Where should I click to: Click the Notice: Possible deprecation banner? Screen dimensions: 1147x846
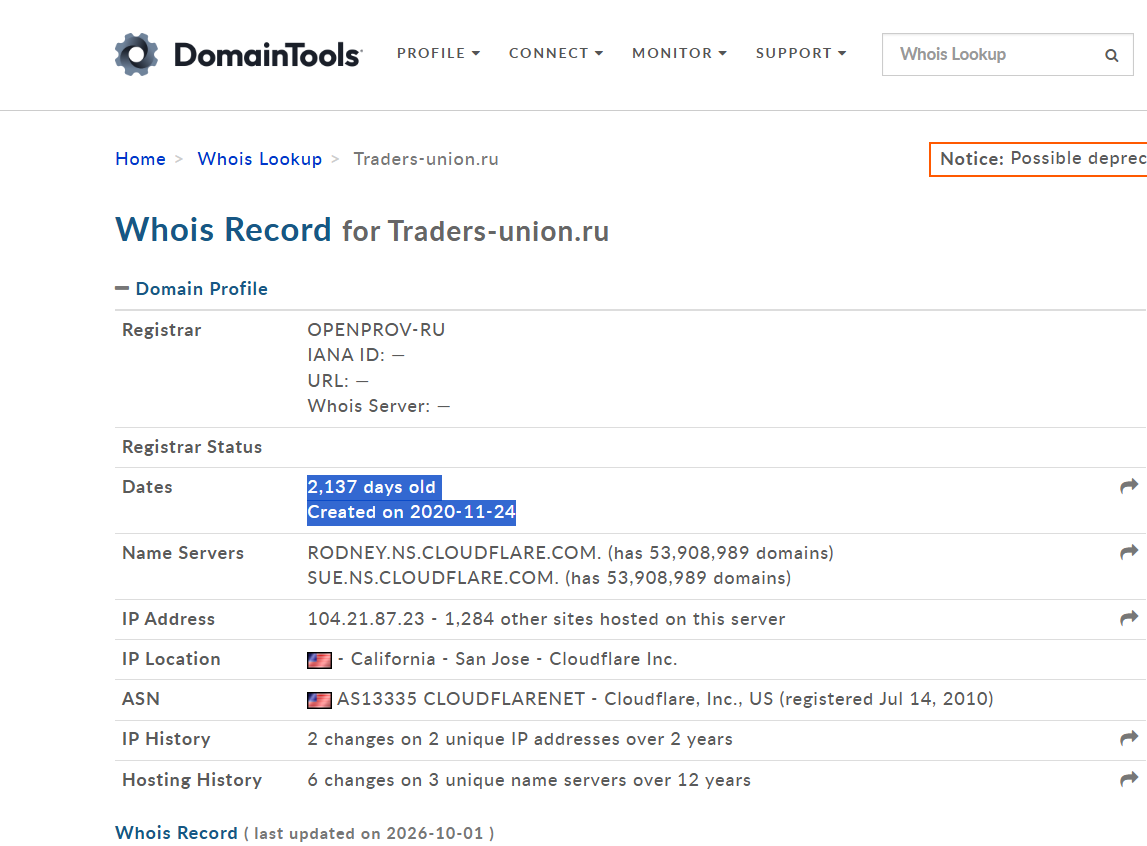click(1038, 159)
